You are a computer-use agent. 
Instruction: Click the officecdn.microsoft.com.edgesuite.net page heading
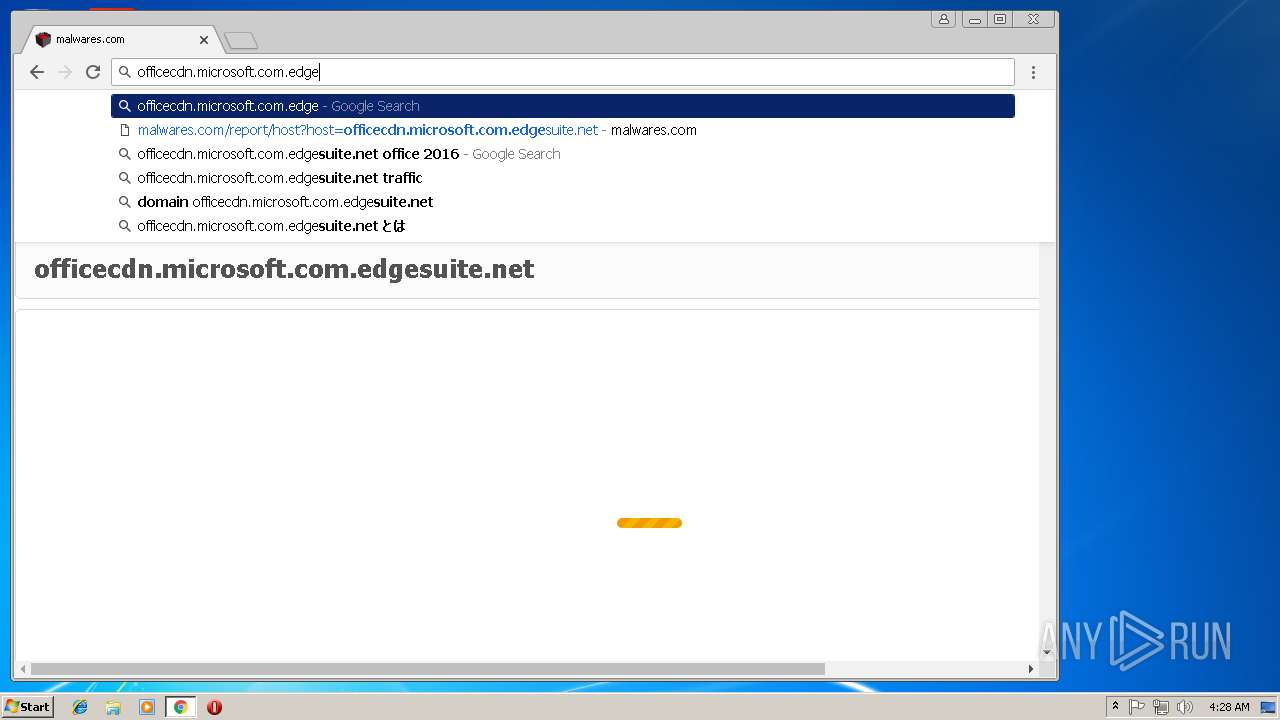(x=284, y=269)
